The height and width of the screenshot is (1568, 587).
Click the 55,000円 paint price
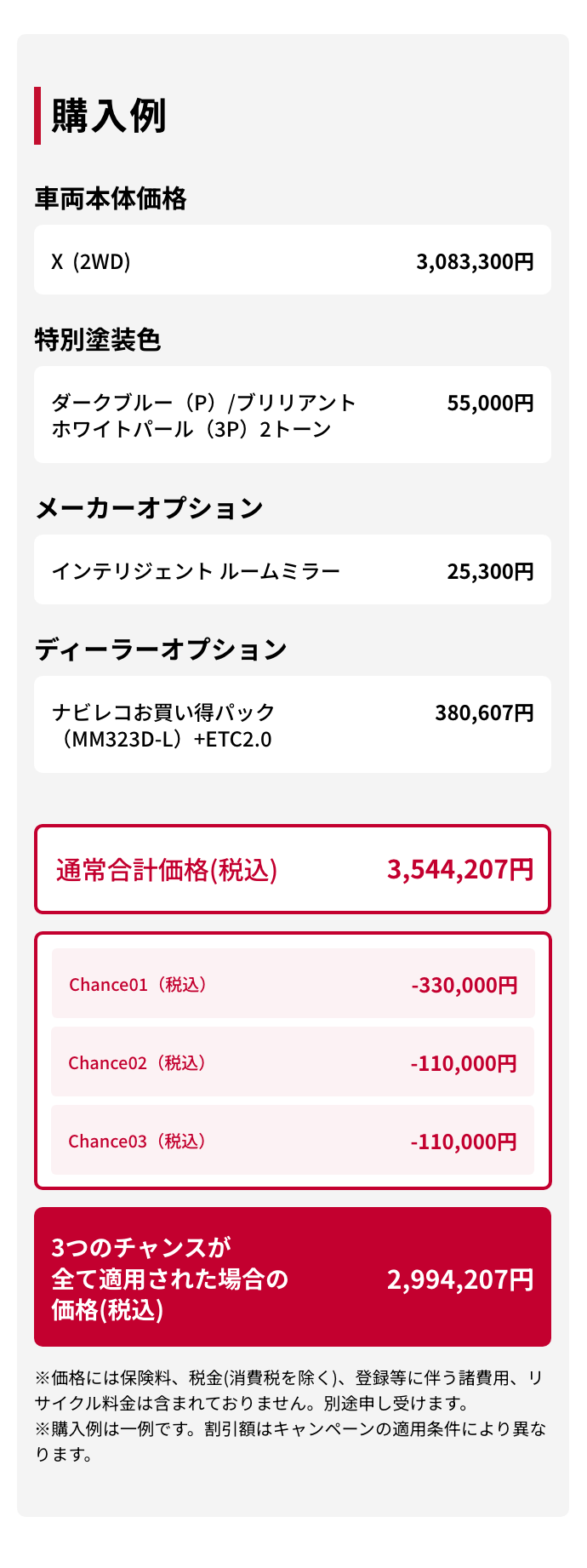[490, 403]
